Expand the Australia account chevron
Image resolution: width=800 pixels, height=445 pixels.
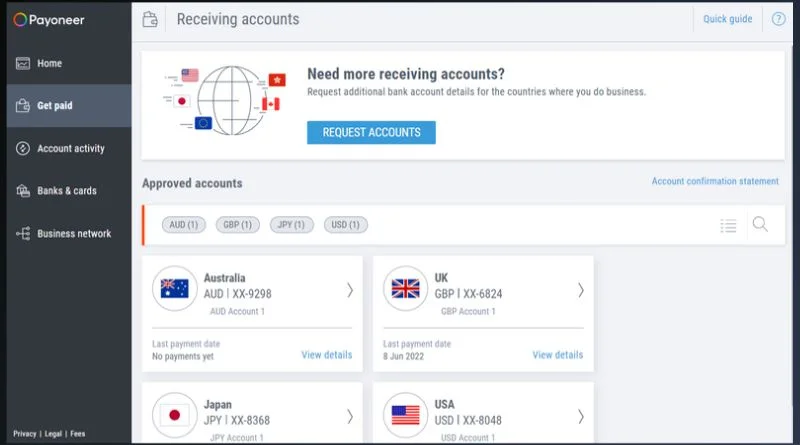pos(350,290)
